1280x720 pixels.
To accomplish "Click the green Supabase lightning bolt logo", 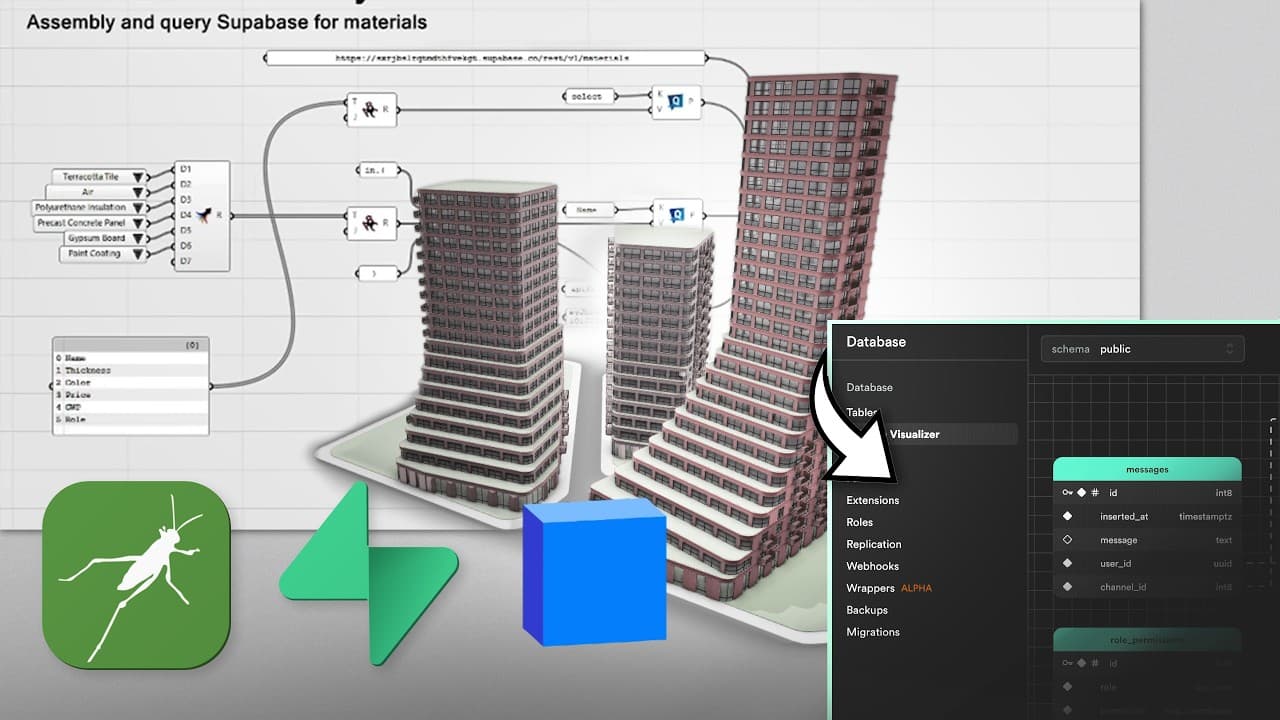I will click(x=368, y=573).
